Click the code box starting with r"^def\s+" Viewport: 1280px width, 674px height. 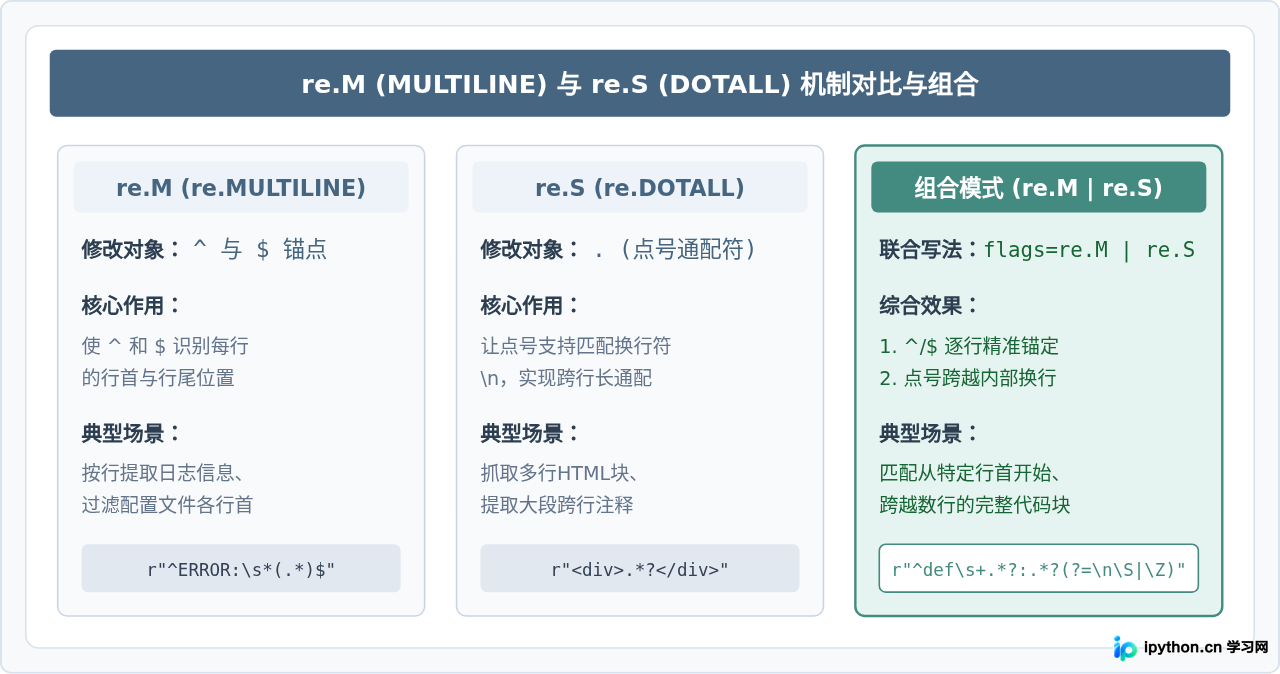point(1039,568)
